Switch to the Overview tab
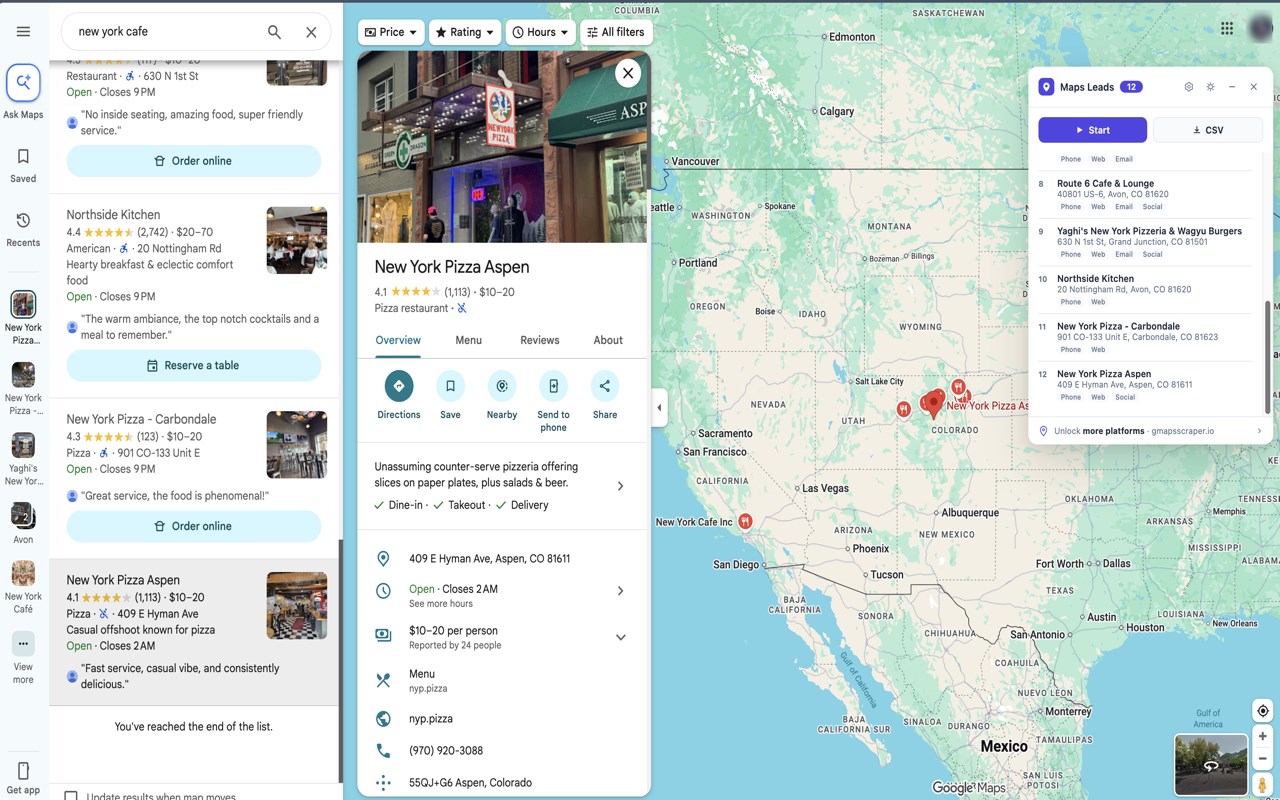This screenshot has width=1280, height=800. (398, 340)
